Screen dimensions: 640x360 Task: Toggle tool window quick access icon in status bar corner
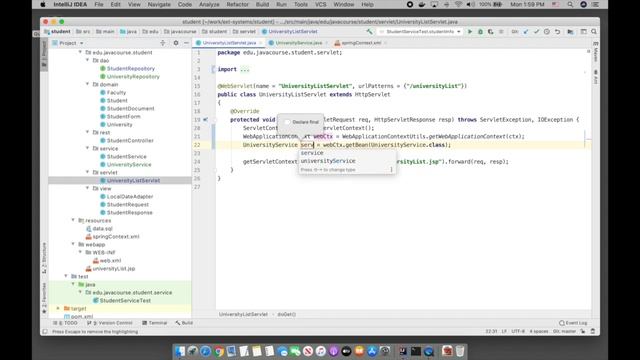[45, 331]
